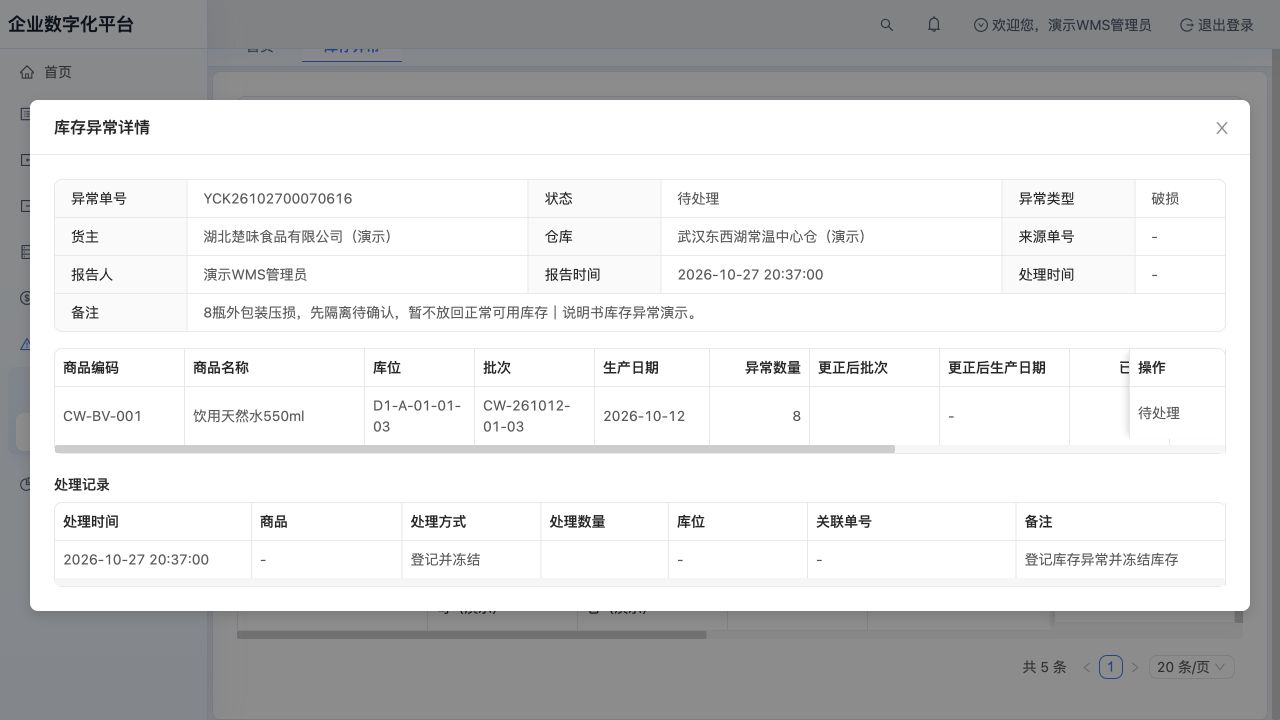Click the search magnifier icon in header
This screenshot has height=720, width=1280.
pos(887,25)
